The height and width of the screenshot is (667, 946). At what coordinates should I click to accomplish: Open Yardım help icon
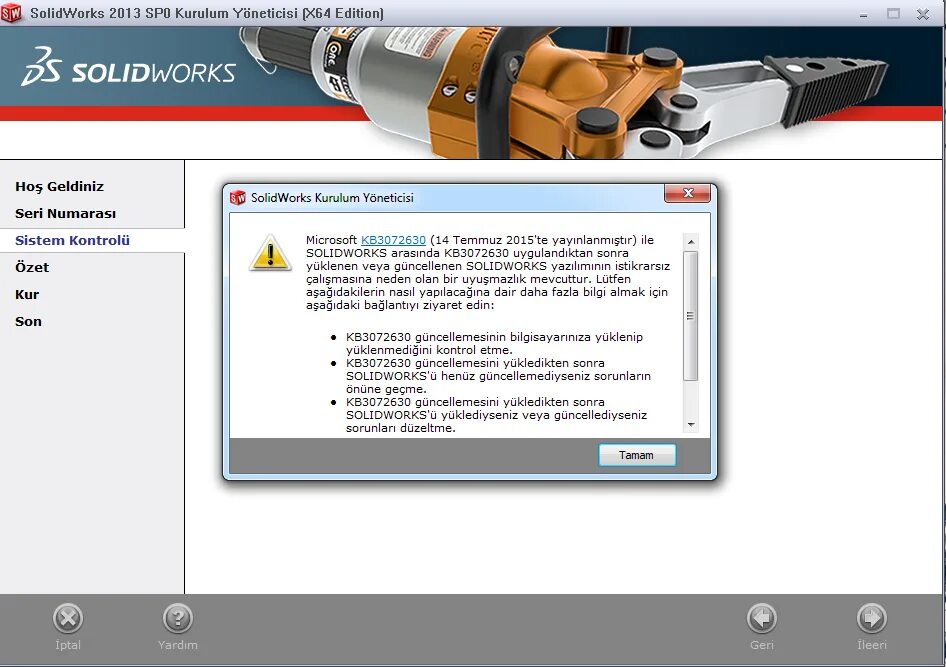click(177, 618)
